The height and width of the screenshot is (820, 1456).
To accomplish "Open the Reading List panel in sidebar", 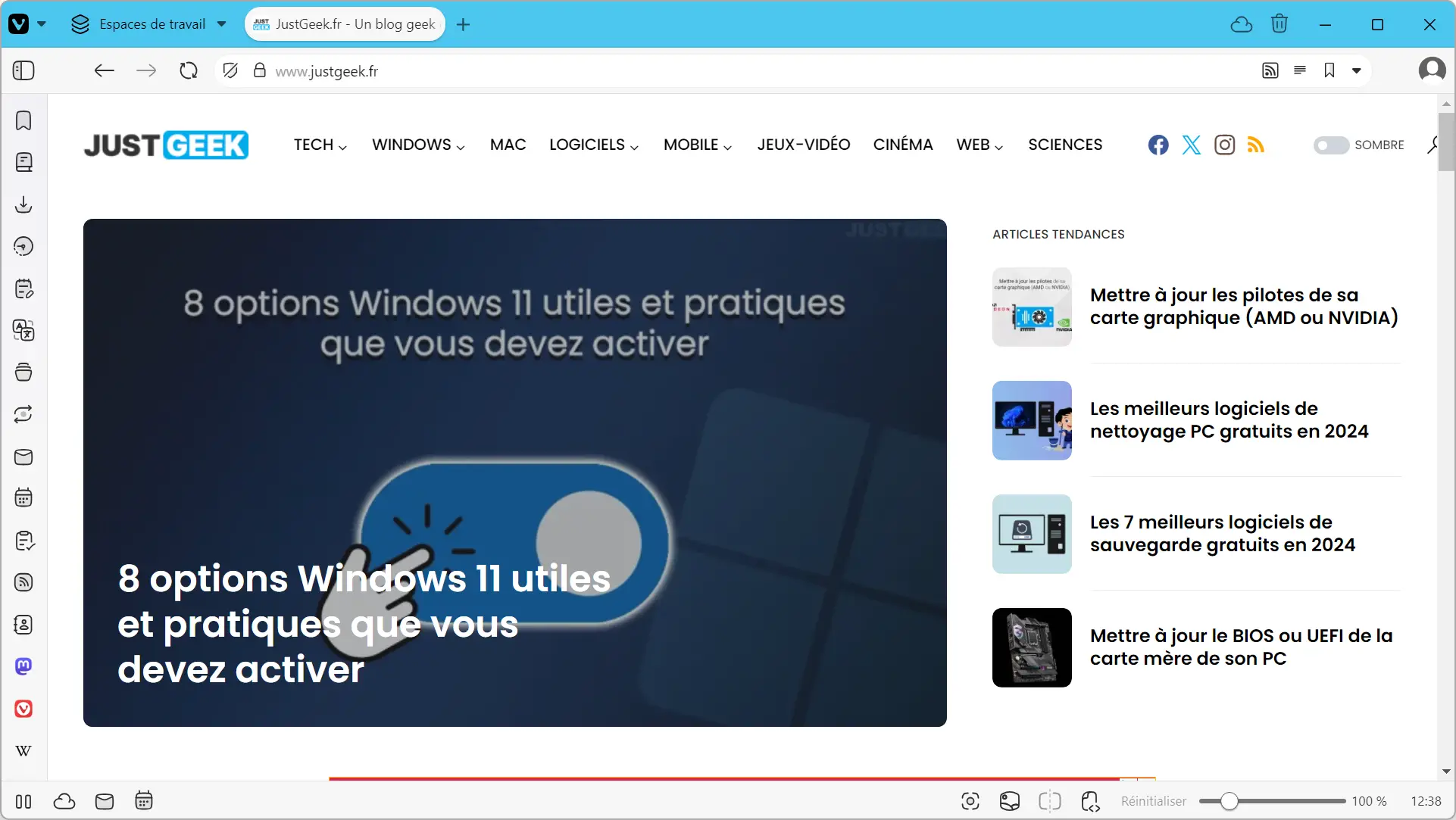I will click(x=24, y=162).
